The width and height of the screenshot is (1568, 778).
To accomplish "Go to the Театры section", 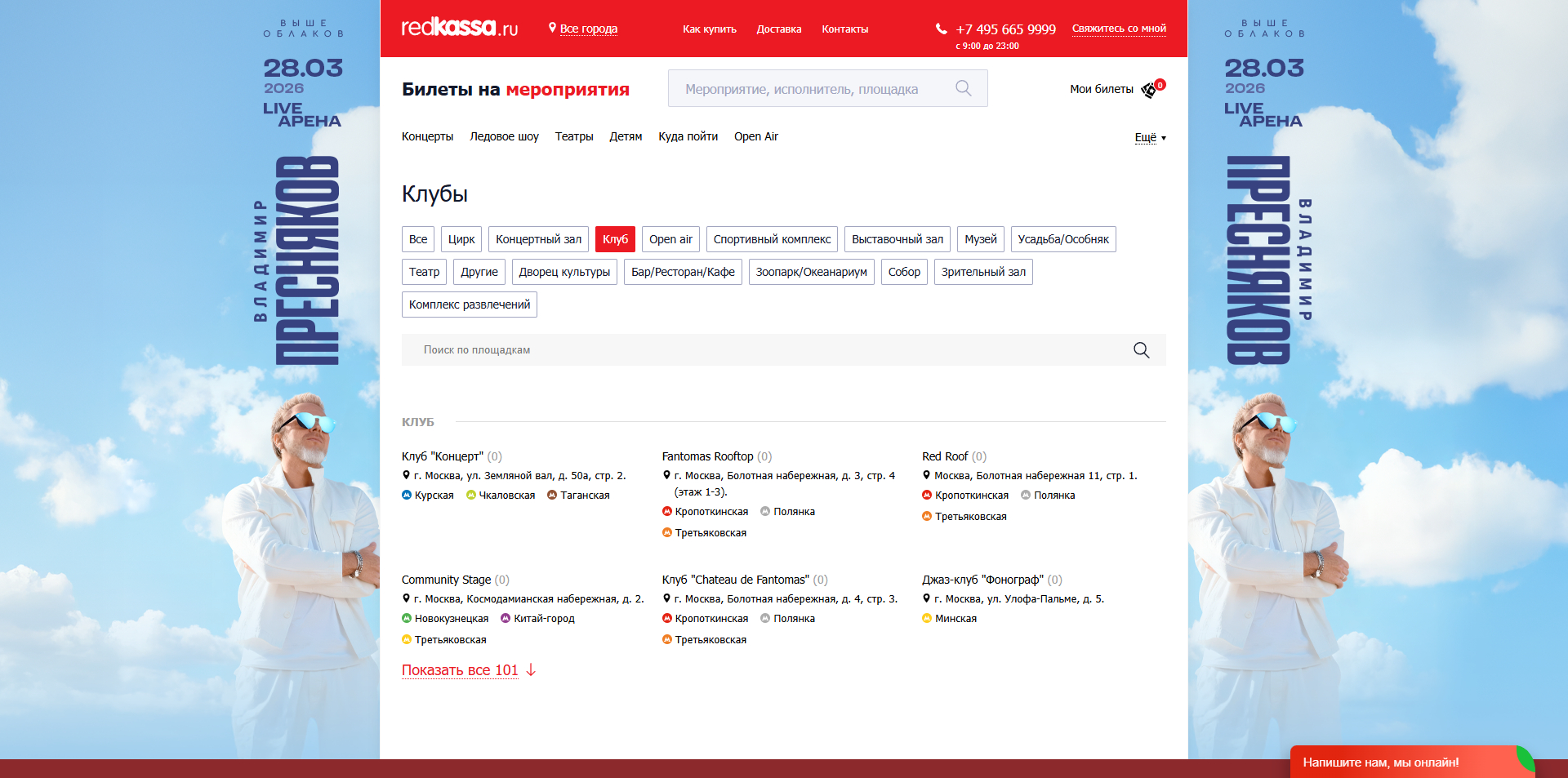I will click(x=574, y=136).
